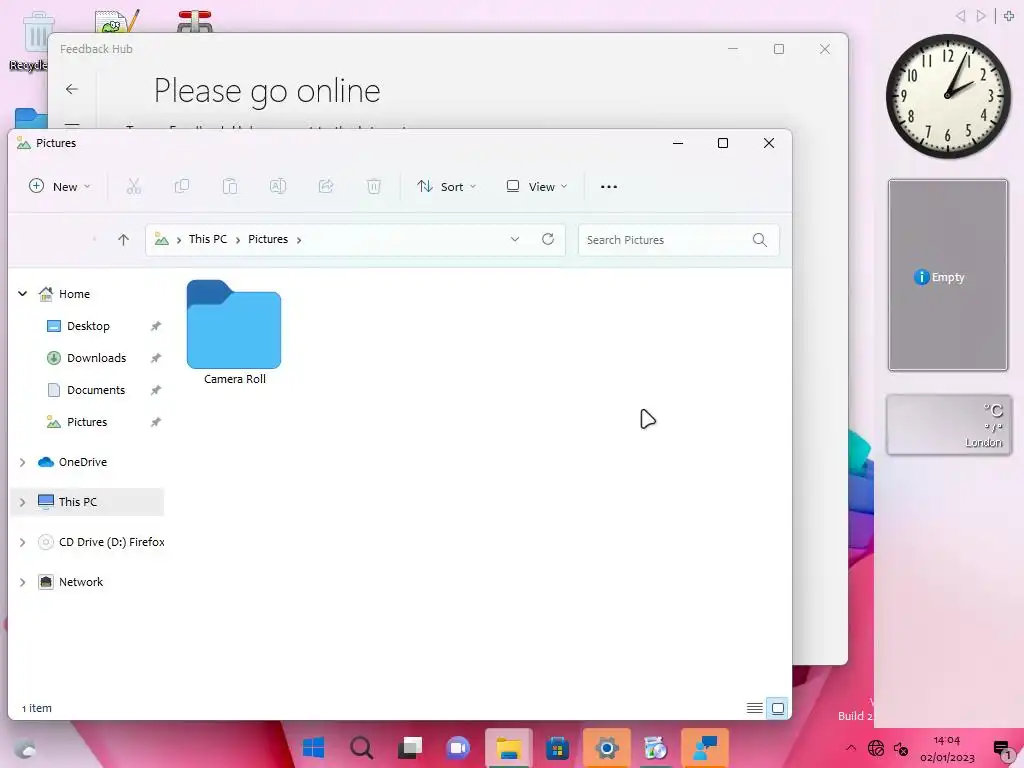Click the analog clock gadget

tap(948, 96)
